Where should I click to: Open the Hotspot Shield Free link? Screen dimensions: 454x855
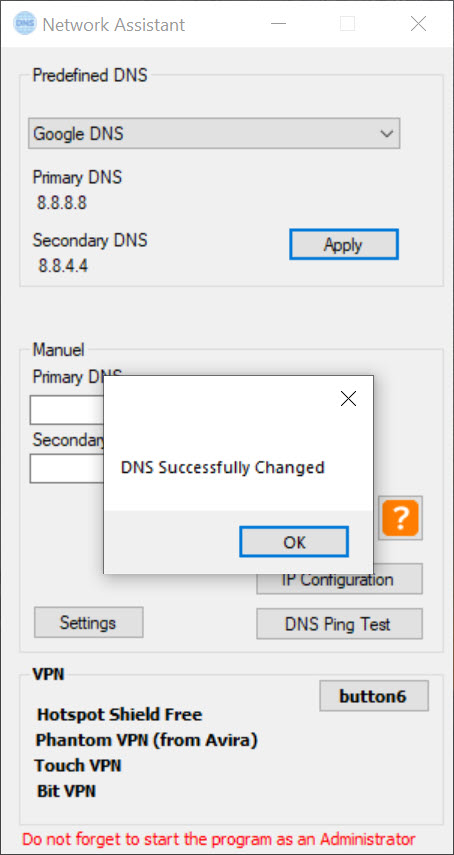pyautogui.click(x=119, y=714)
